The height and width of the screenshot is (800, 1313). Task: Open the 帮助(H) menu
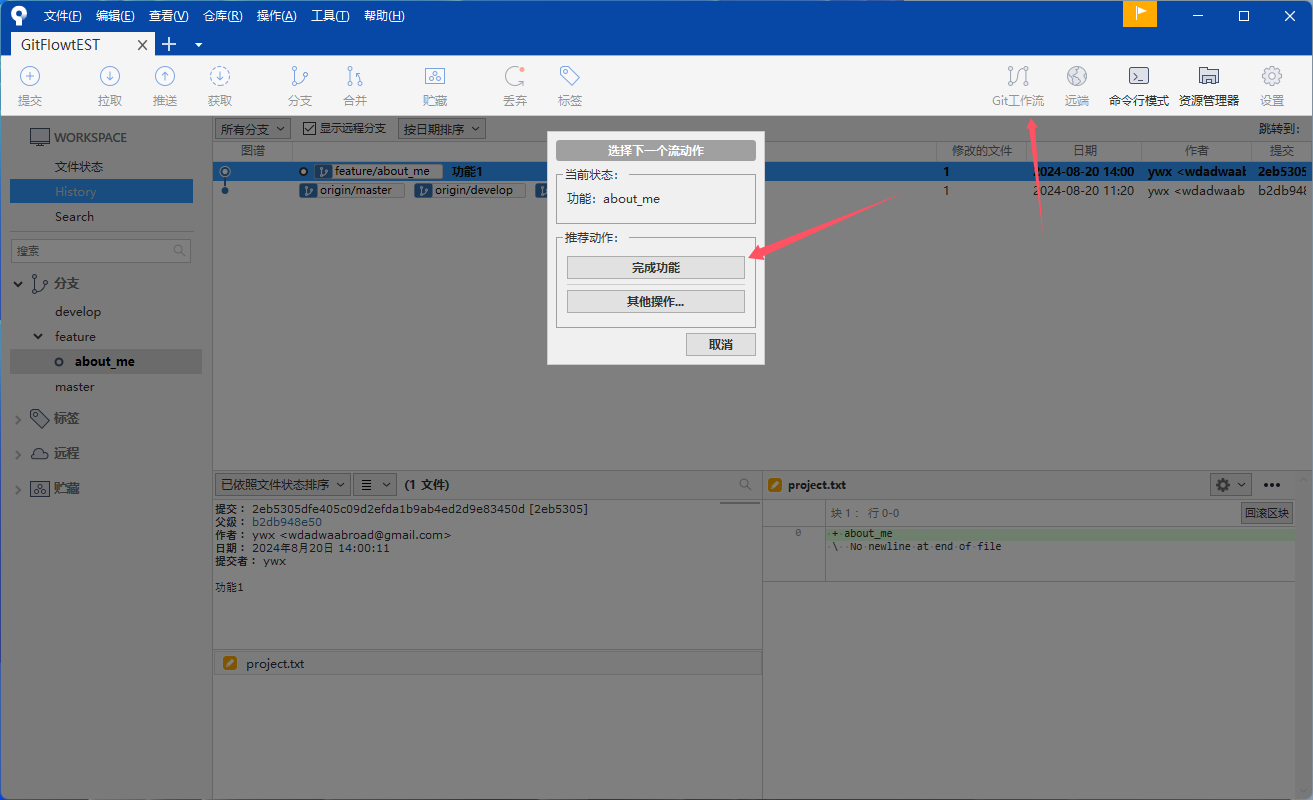[384, 16]
